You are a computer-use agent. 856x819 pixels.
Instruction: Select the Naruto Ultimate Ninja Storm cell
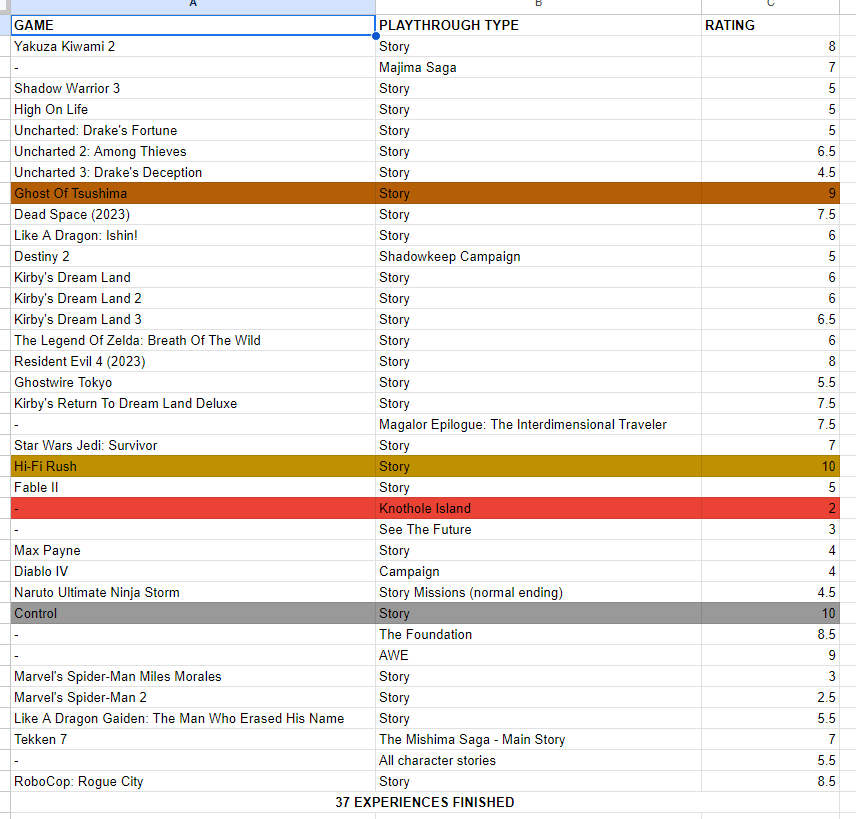point(193,593)
